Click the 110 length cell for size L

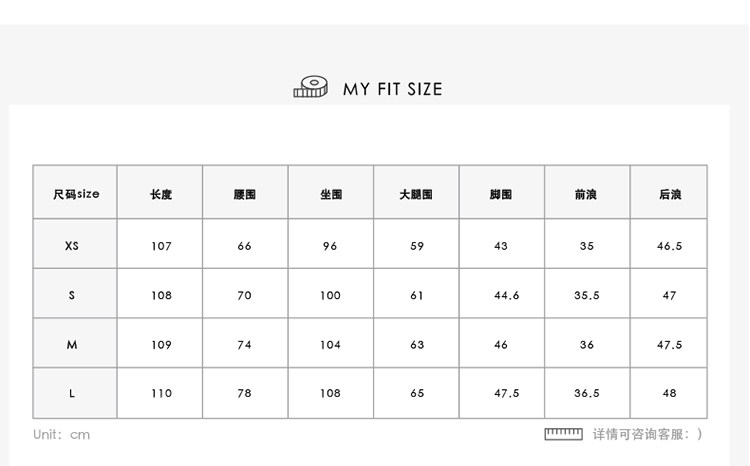pyautogui.click(x=161, y=394)
